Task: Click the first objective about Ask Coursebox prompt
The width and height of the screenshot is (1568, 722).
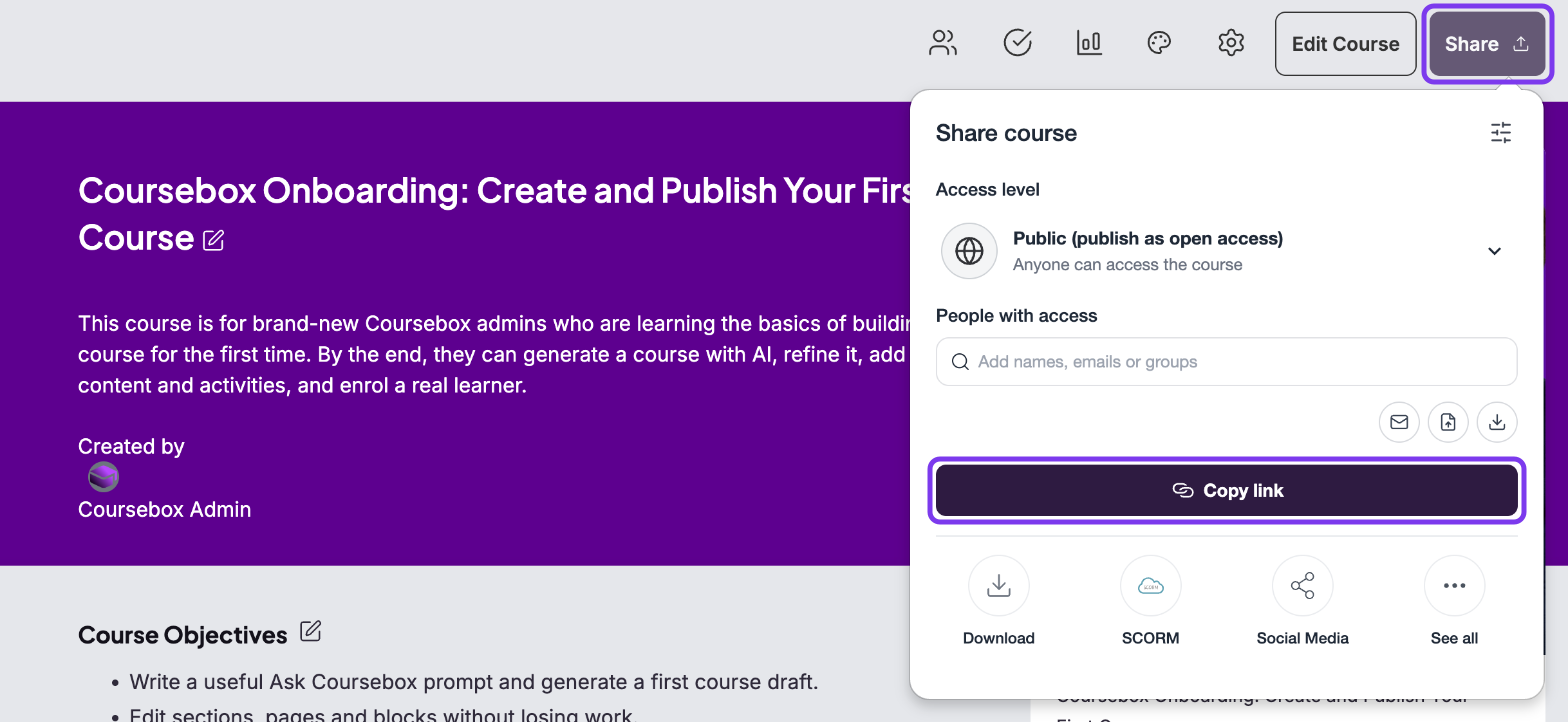Action: click(x=474, y=682)
